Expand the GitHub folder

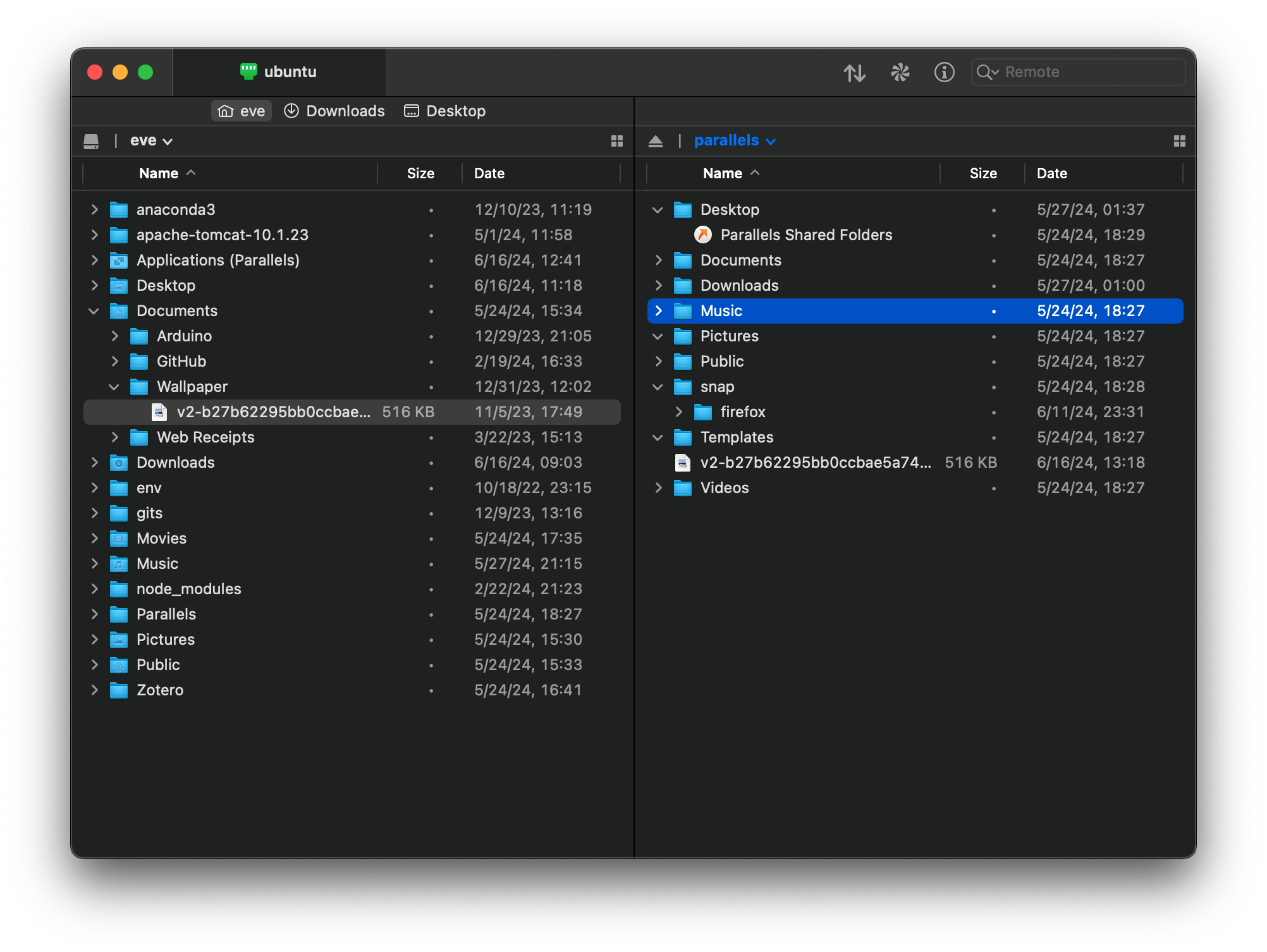(x=114, y=362)
